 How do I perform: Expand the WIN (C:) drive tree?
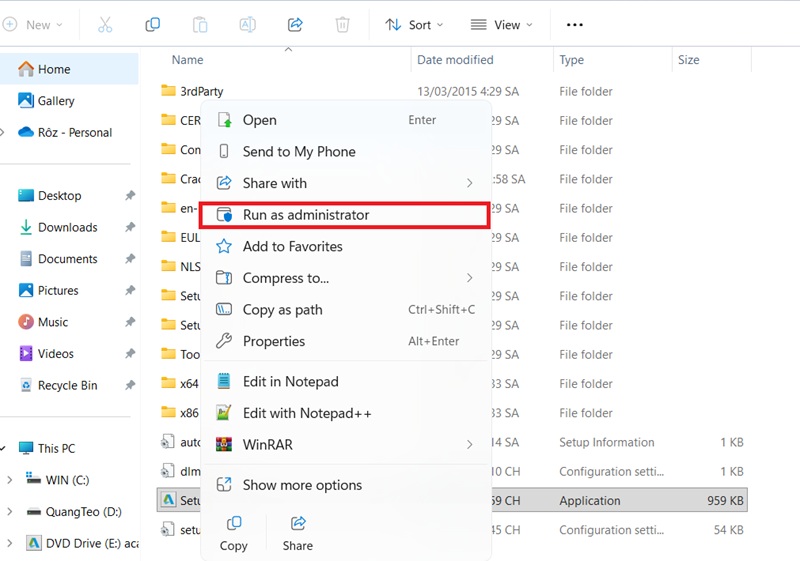click(10, 480)
